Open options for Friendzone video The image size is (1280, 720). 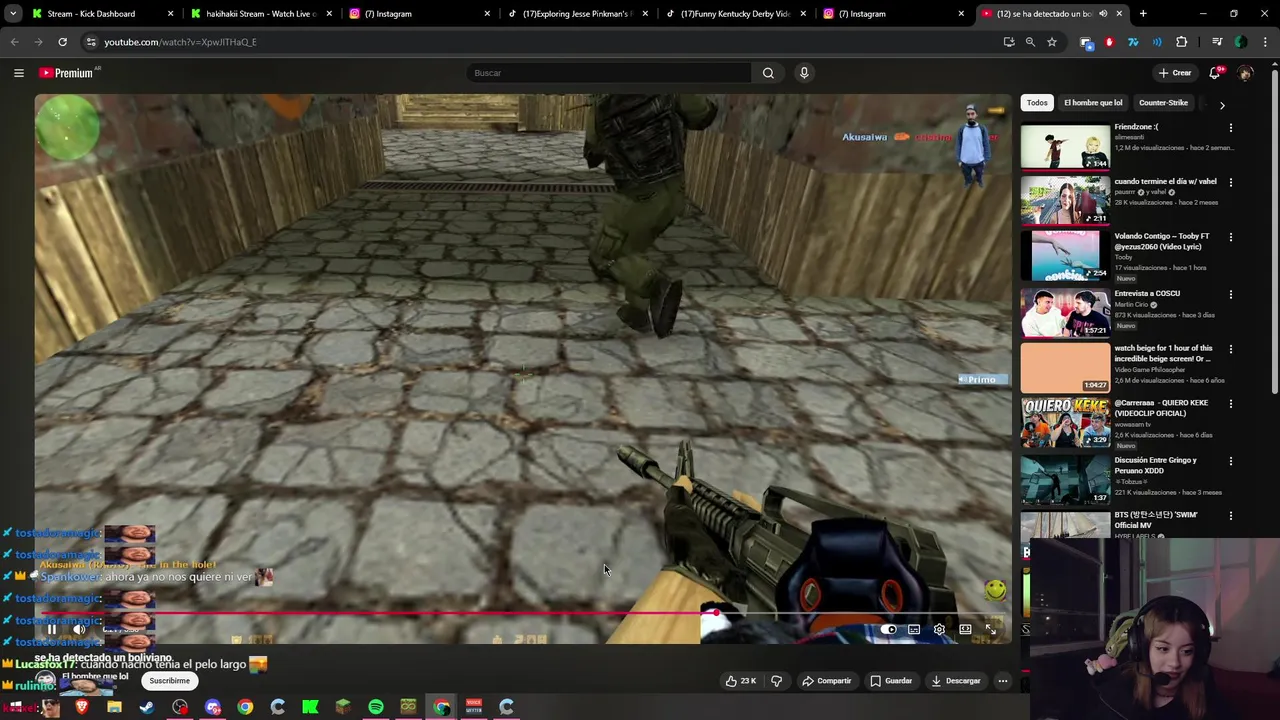[x=1231, y=128]
